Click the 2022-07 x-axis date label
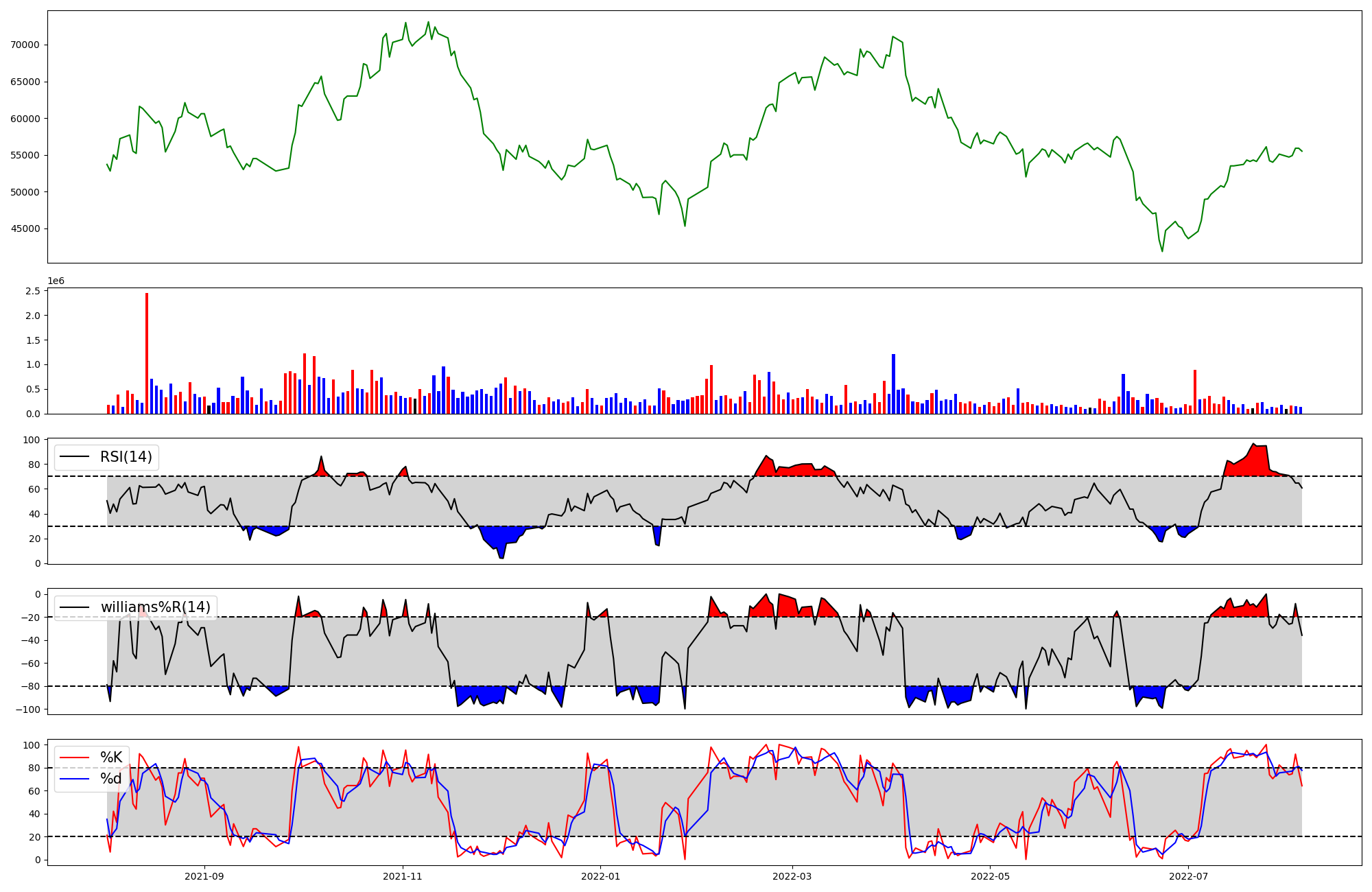This screenshot has height=892, width=1372. point(1188,876)
